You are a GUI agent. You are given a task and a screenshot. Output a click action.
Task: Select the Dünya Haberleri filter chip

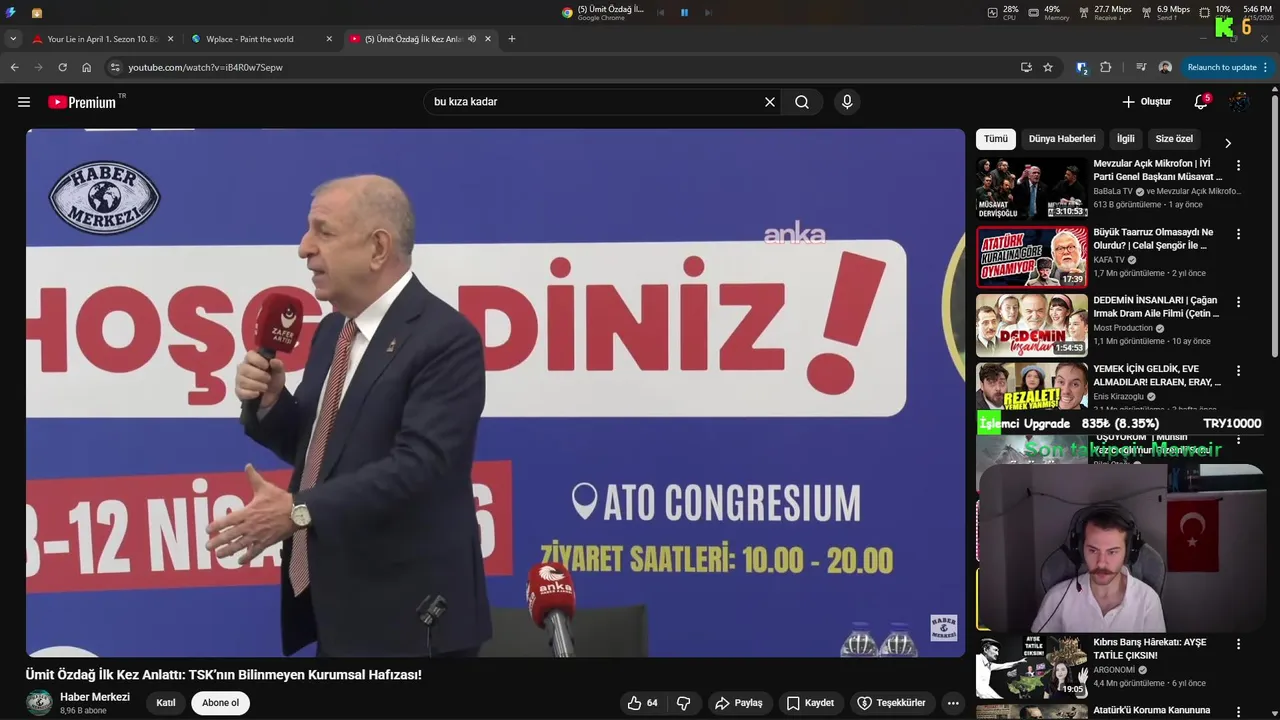pyautogui.click(x=1062, y=139)
